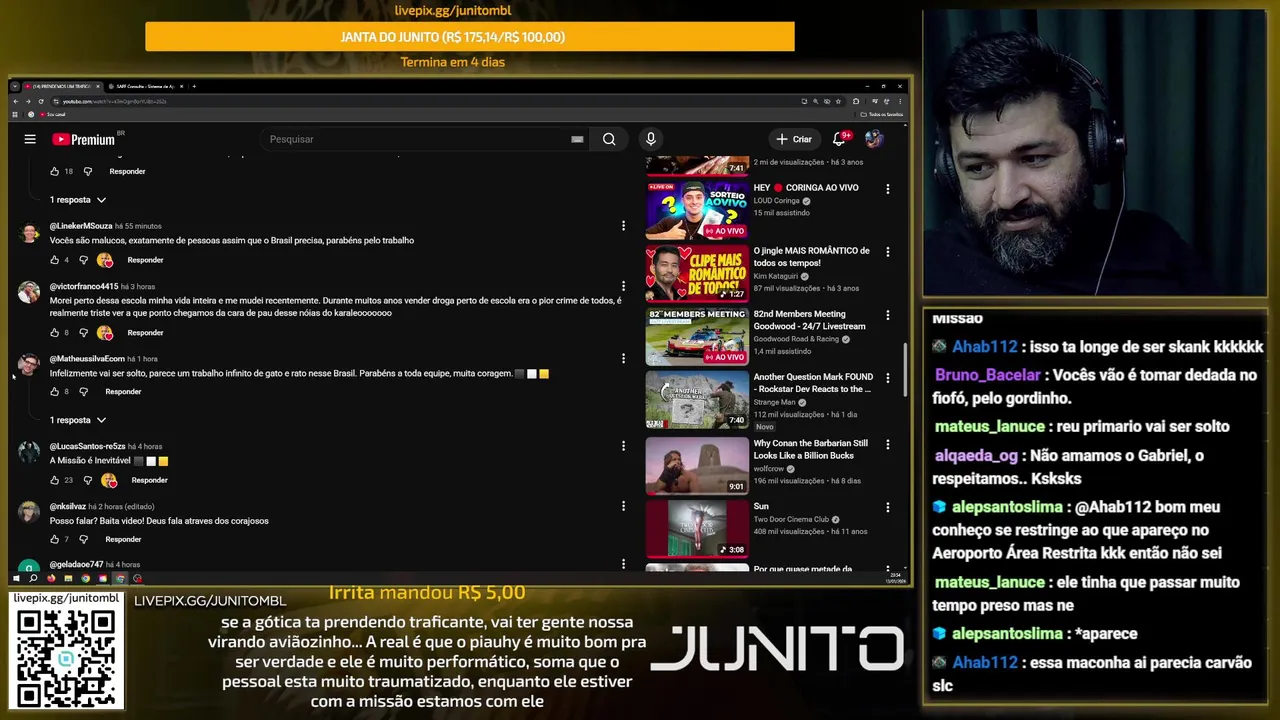Open the on-screen keyboard icon in search box

tap(577, 139)
